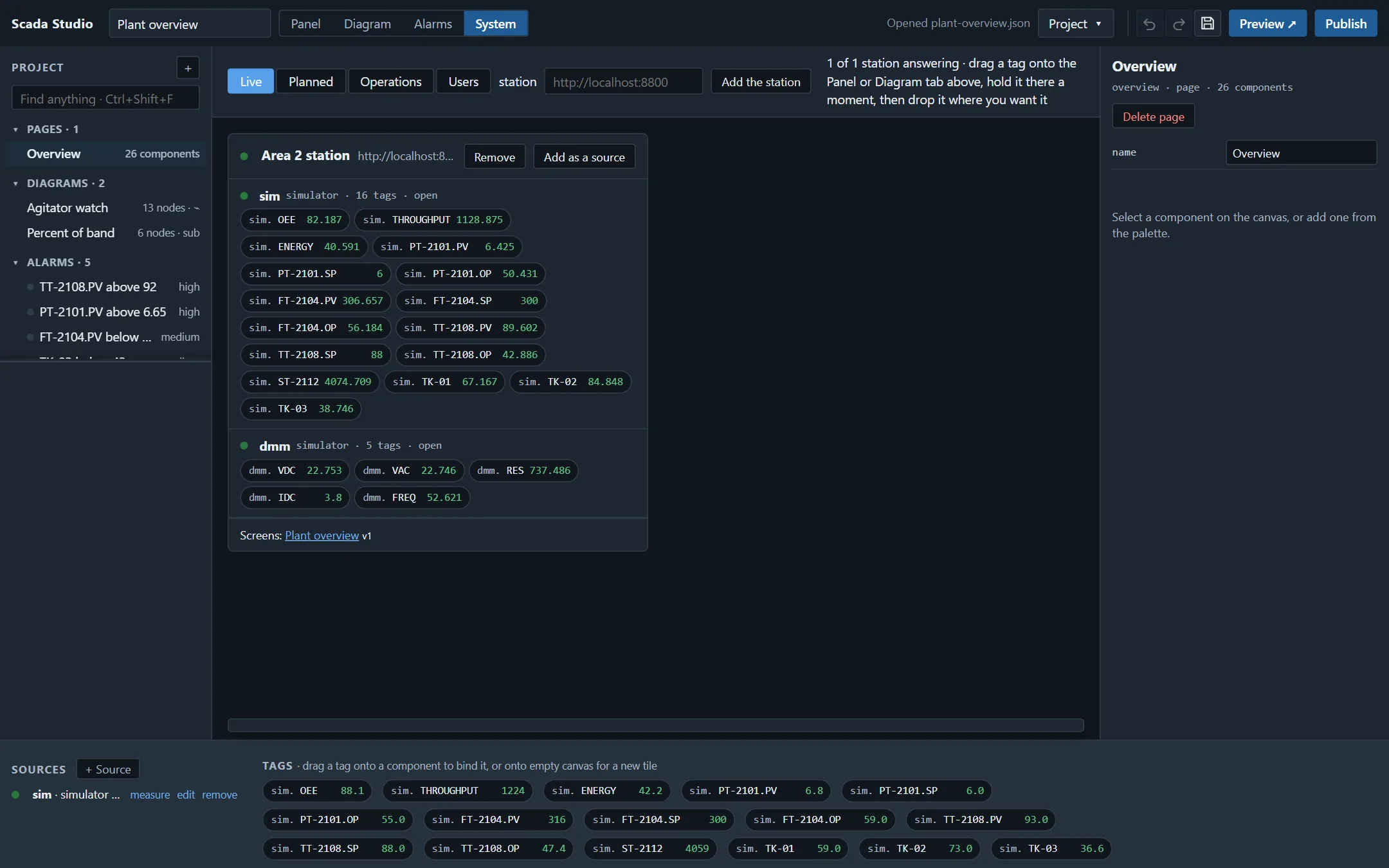Click the dmm. FREQ 52.621 tag
1389x868 pixels.
(x=412, y=498)
